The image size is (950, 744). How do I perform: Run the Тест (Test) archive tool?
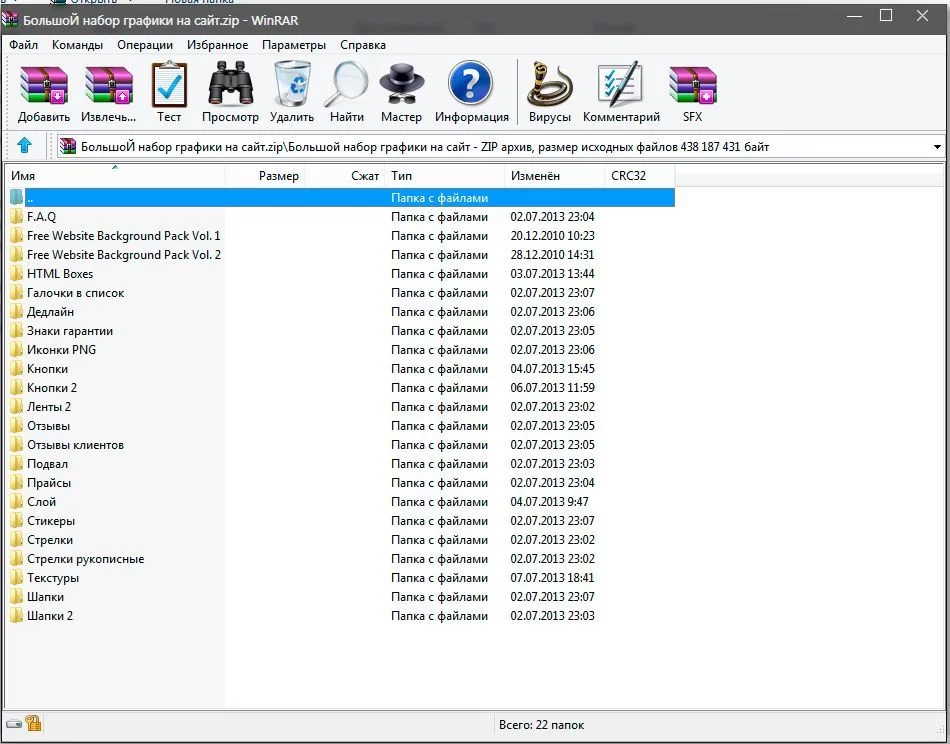click(169, 86)
